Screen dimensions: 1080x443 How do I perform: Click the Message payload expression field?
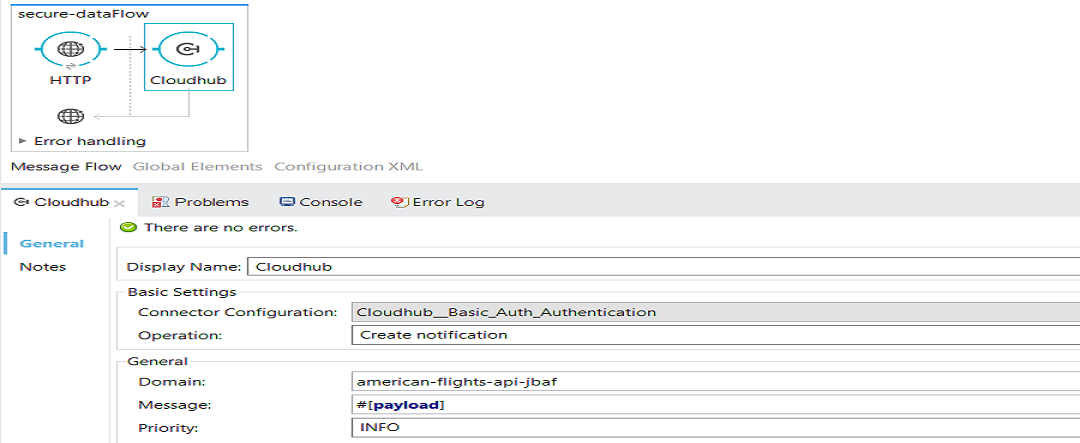point(715,404)
